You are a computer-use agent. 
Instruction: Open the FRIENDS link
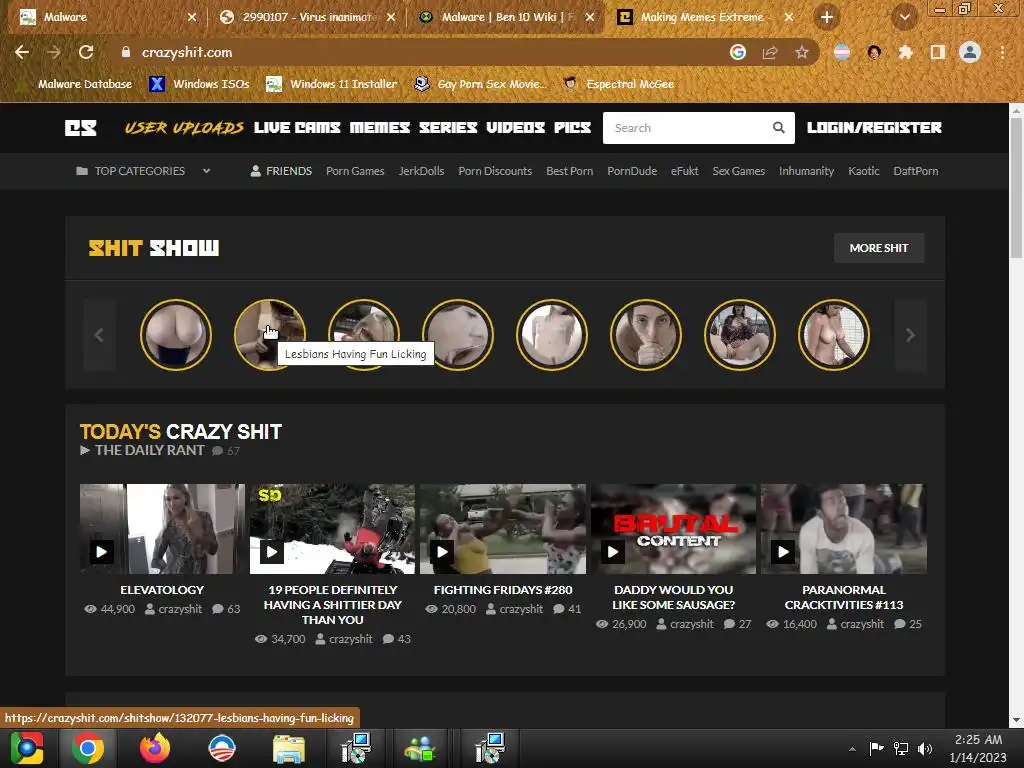[x=281, y=171]
